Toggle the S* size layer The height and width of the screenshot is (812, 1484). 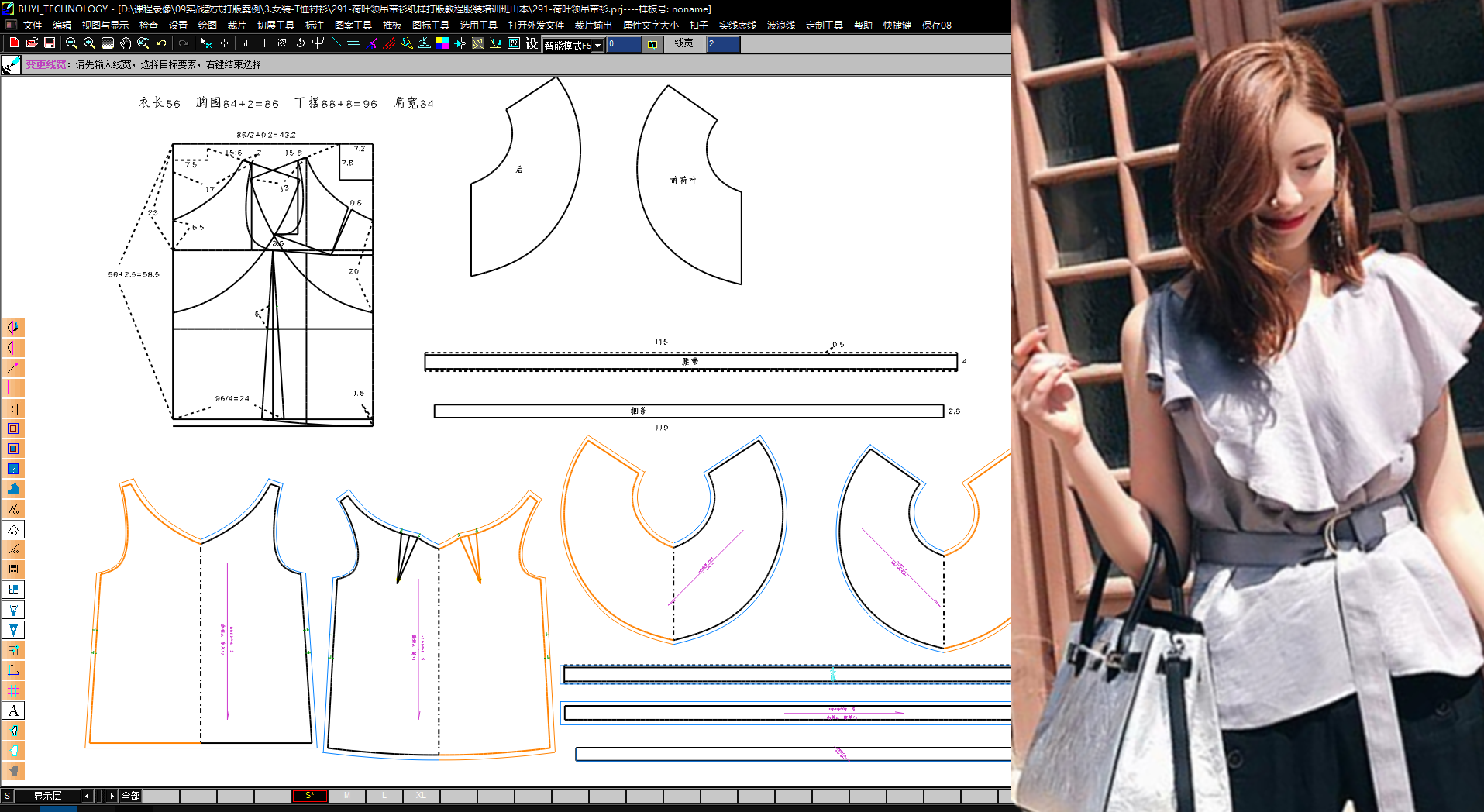[310, 796]
